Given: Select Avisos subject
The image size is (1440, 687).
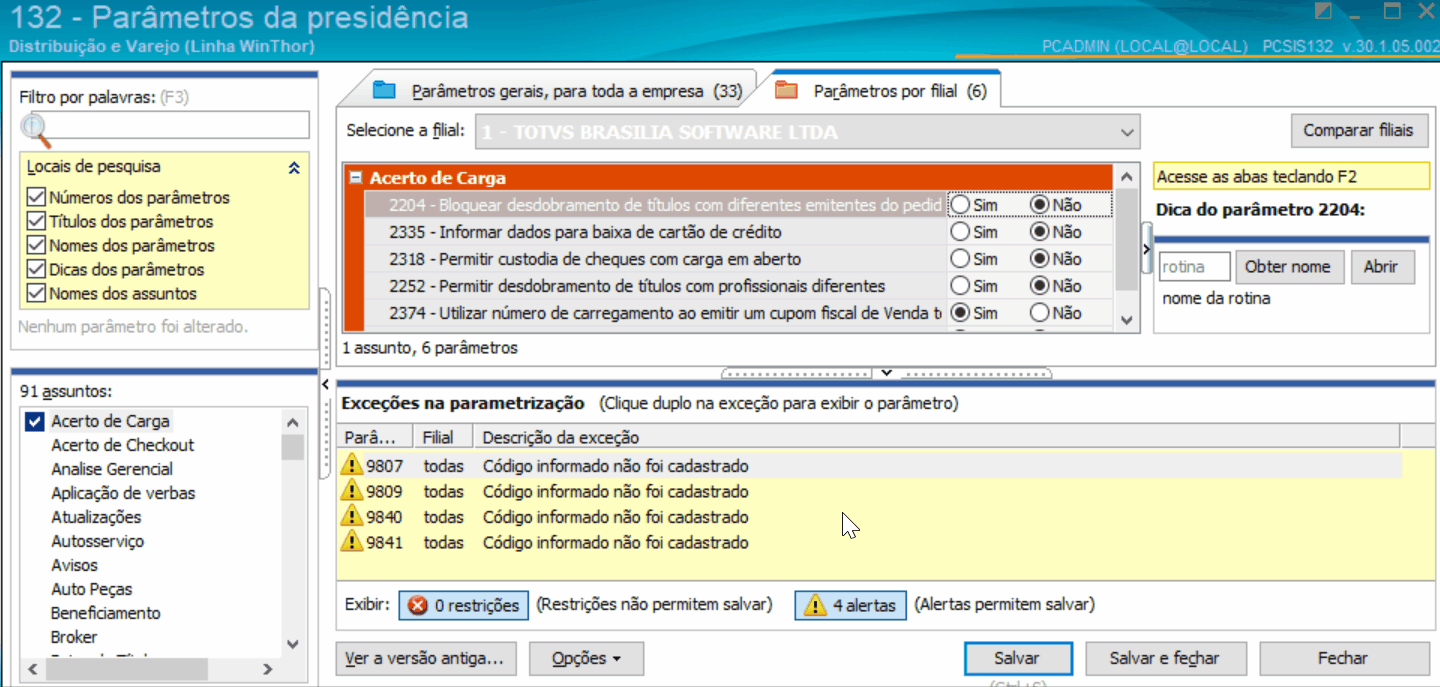Looking at the screenshot, I should pyautogui.click(x=74, y=565).
